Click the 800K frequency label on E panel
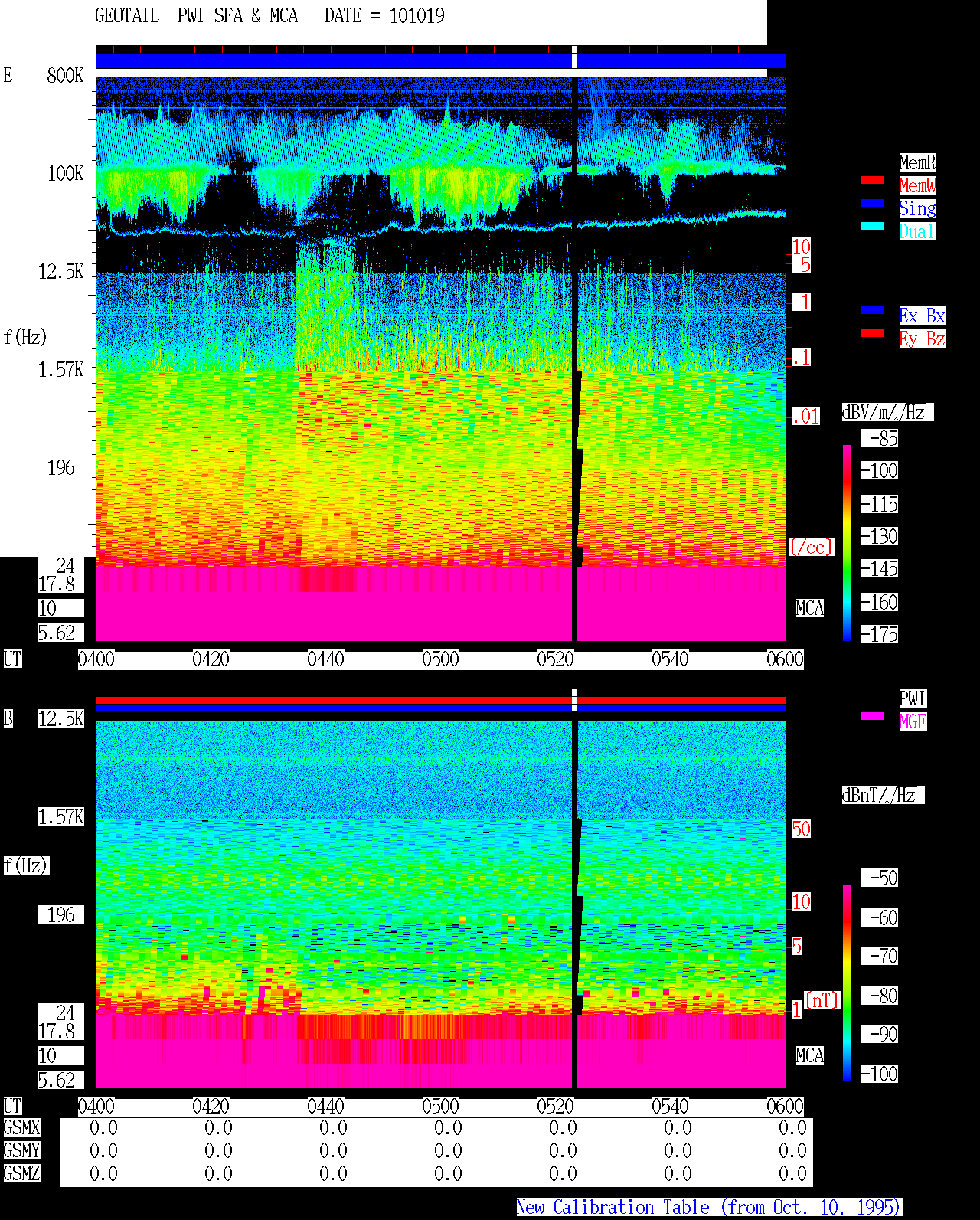980x1220 pixels. (65, 75)
